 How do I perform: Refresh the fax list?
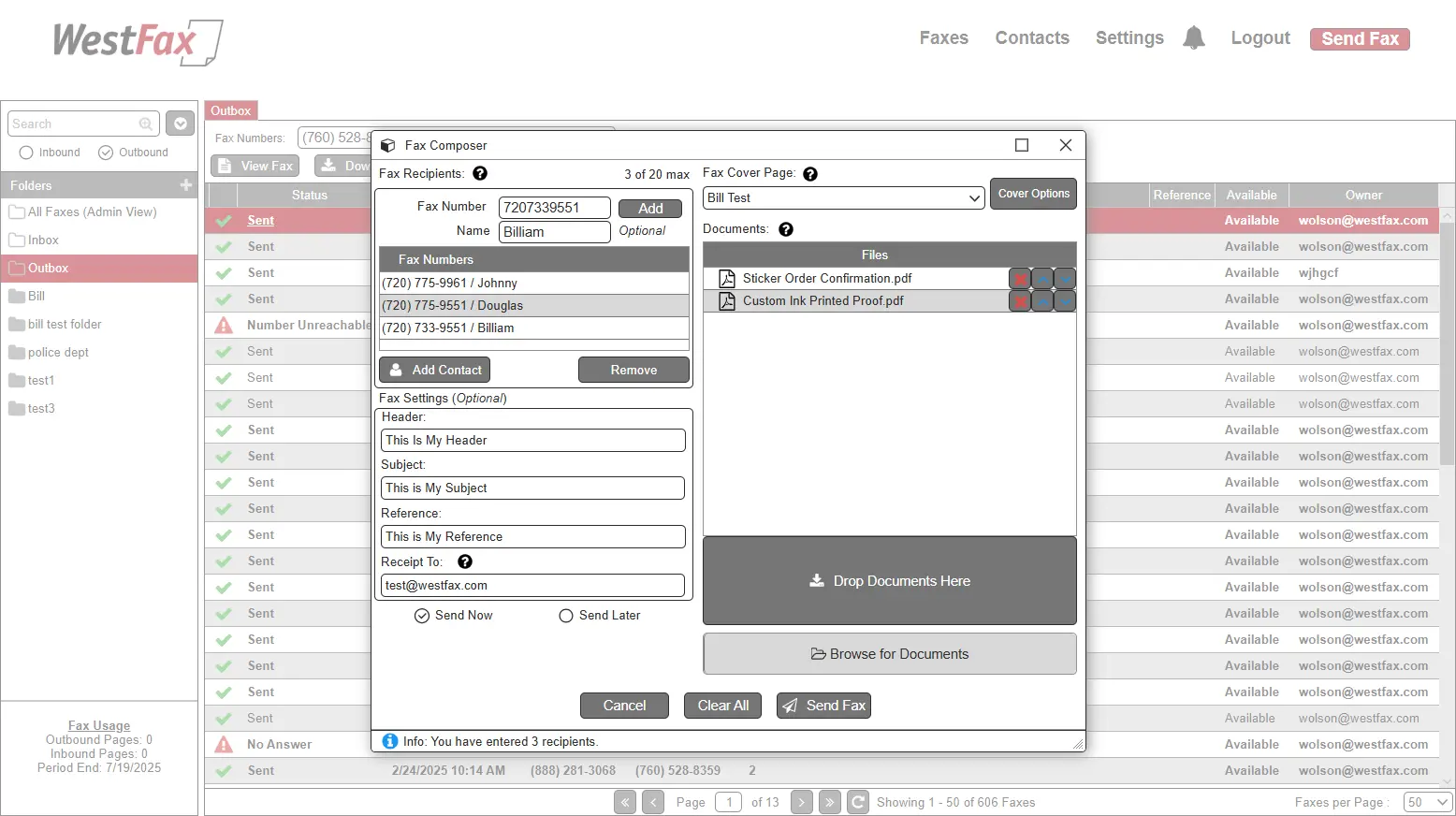point(858,802)
